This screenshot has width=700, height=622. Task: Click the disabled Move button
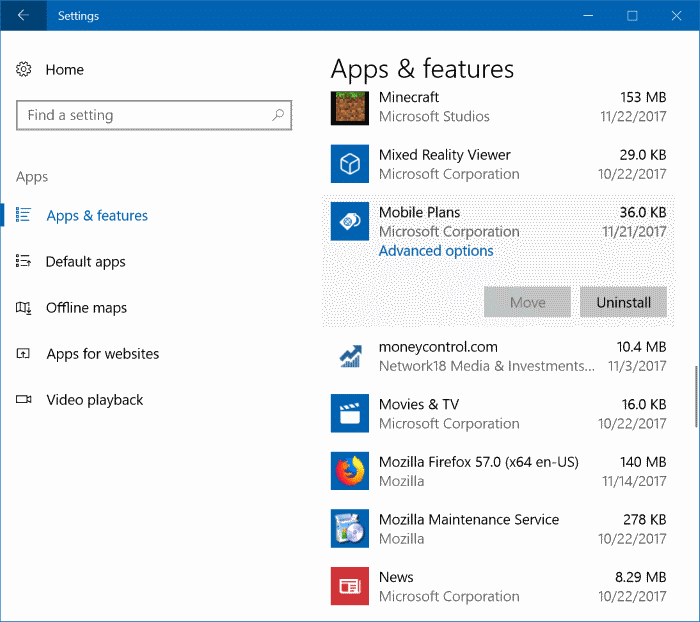click(x=527, y=302)
